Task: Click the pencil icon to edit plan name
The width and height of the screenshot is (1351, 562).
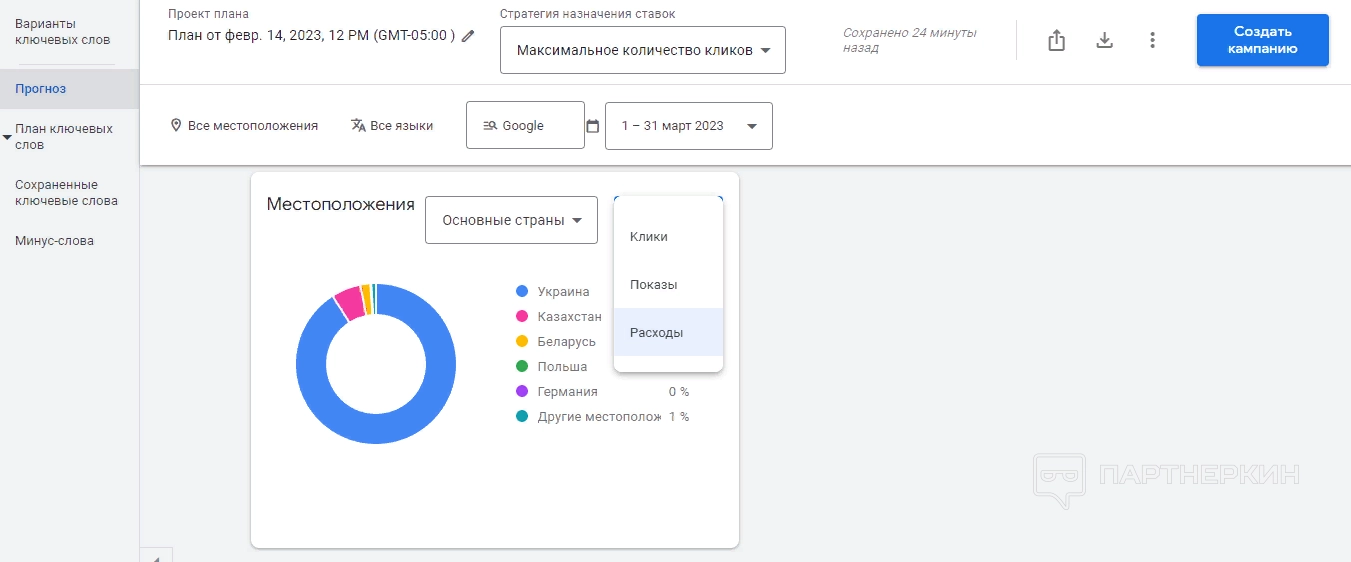Action: coord(468,36)
